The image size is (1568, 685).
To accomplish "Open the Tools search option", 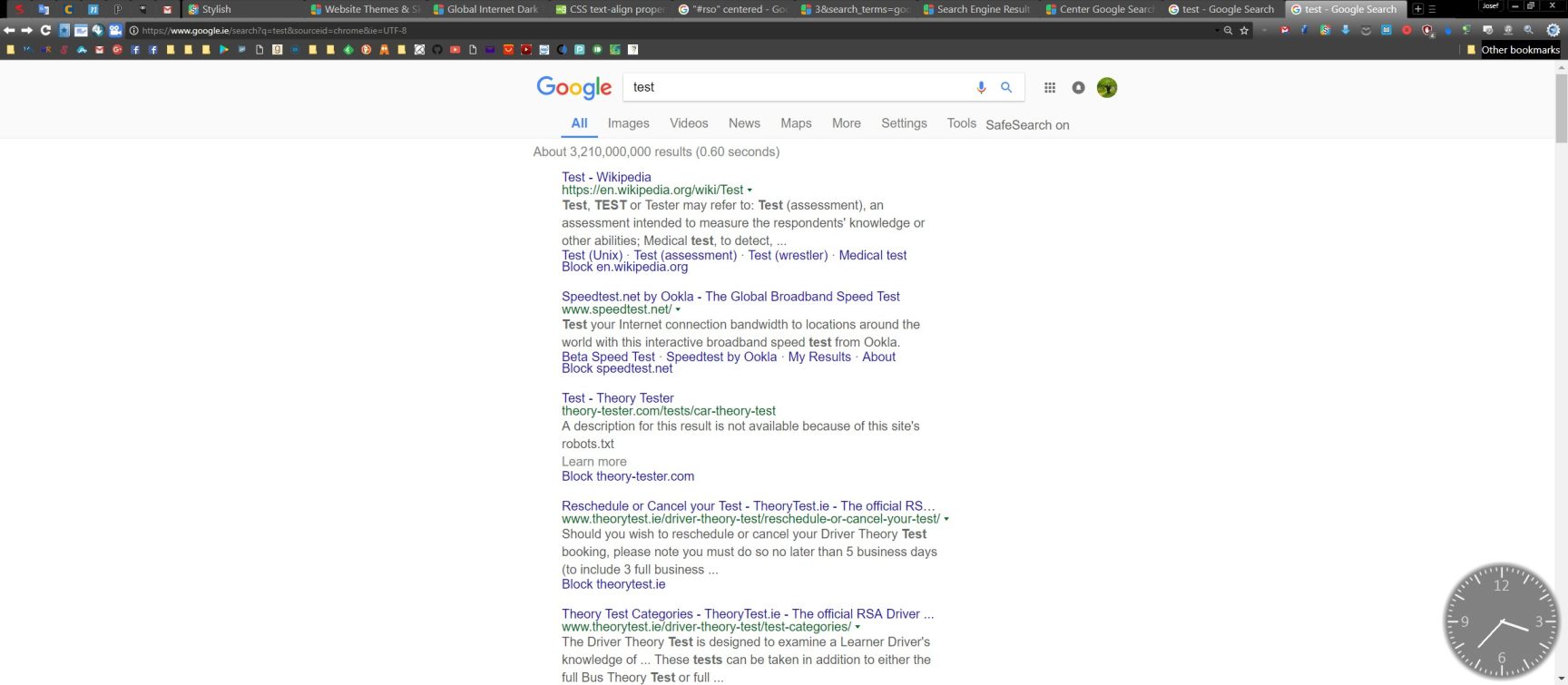I will point(961,123).
